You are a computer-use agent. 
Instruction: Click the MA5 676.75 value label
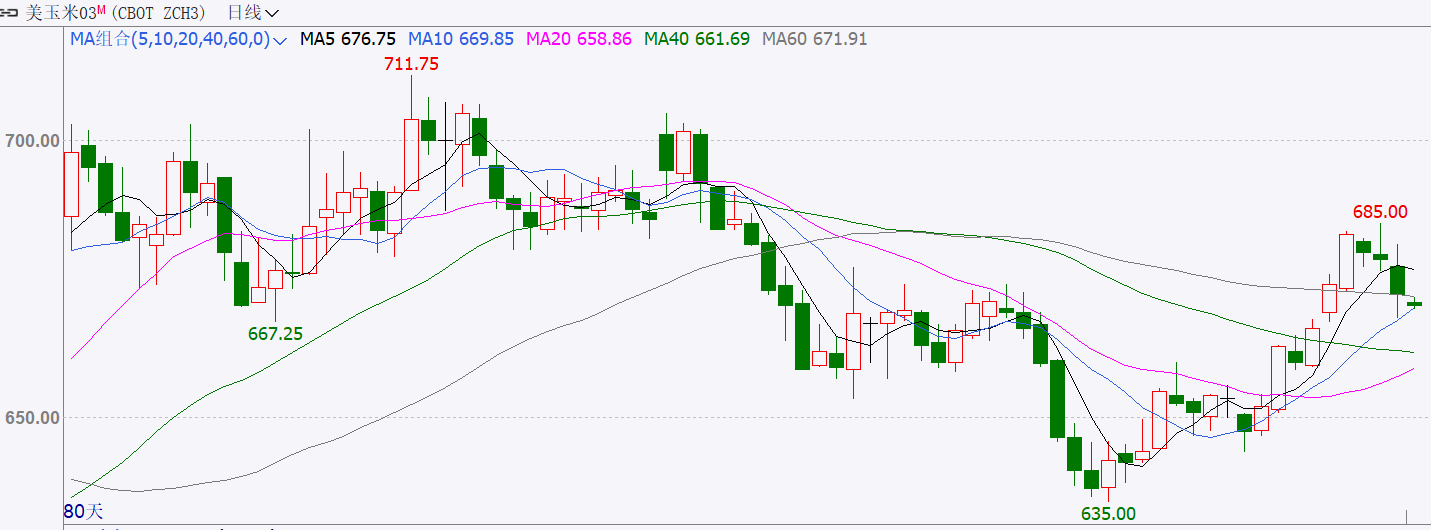(x=348, y=39)
